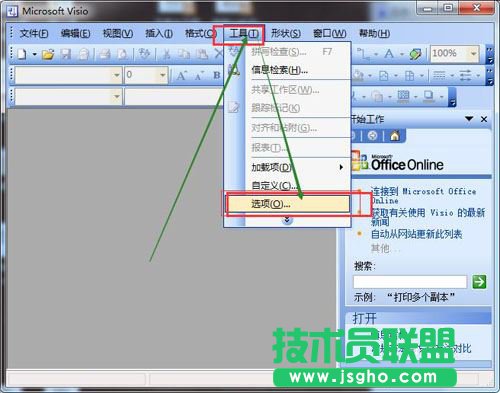Click the Increase Font Size icon

(x=181, y=76)
